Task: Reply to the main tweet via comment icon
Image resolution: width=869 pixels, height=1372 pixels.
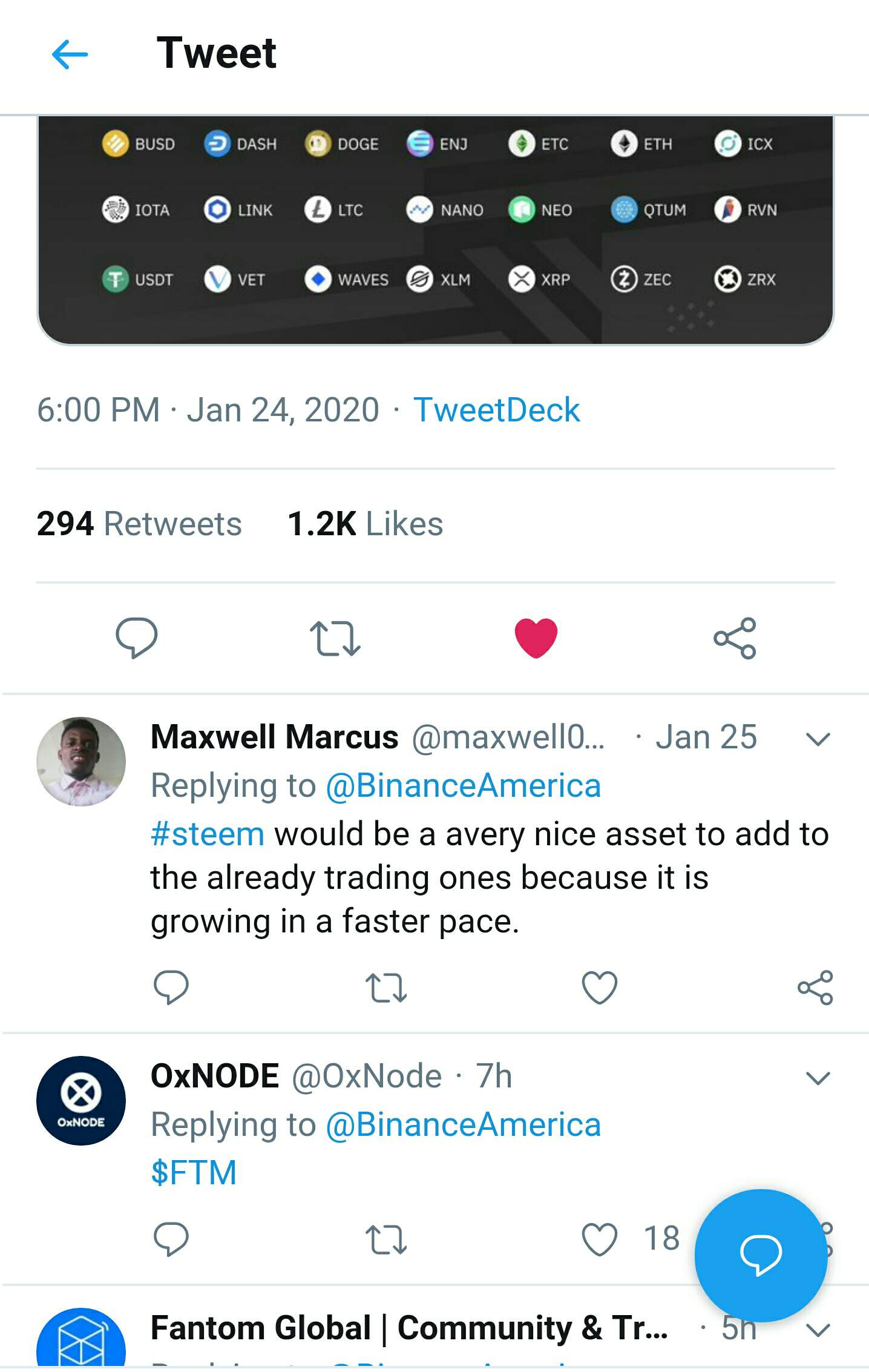Action: click(137, 638)
